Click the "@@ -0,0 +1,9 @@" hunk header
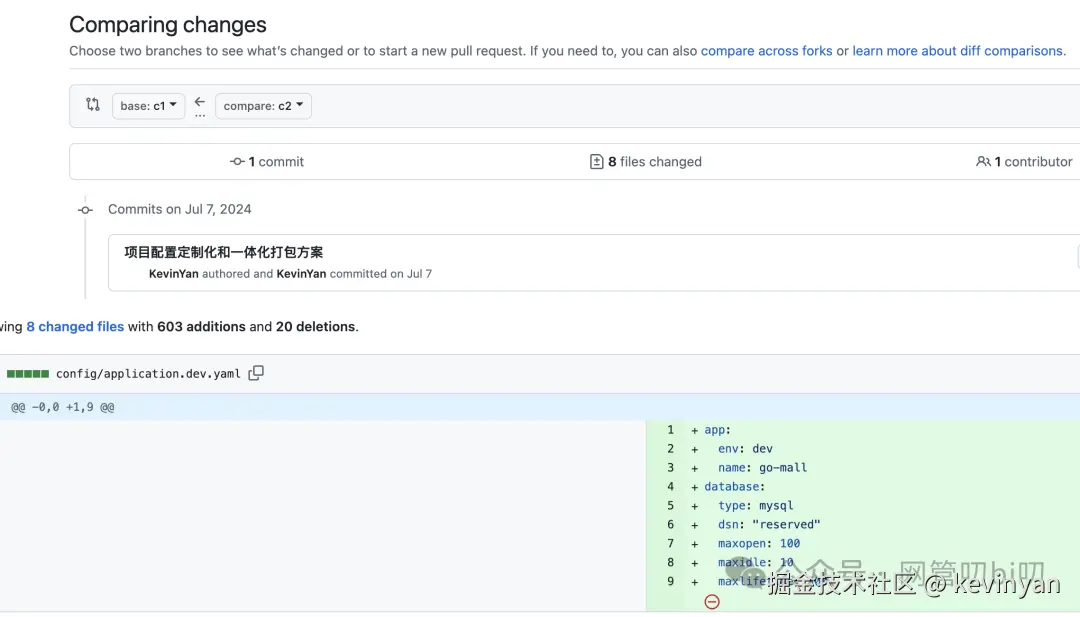 point(62,407)
